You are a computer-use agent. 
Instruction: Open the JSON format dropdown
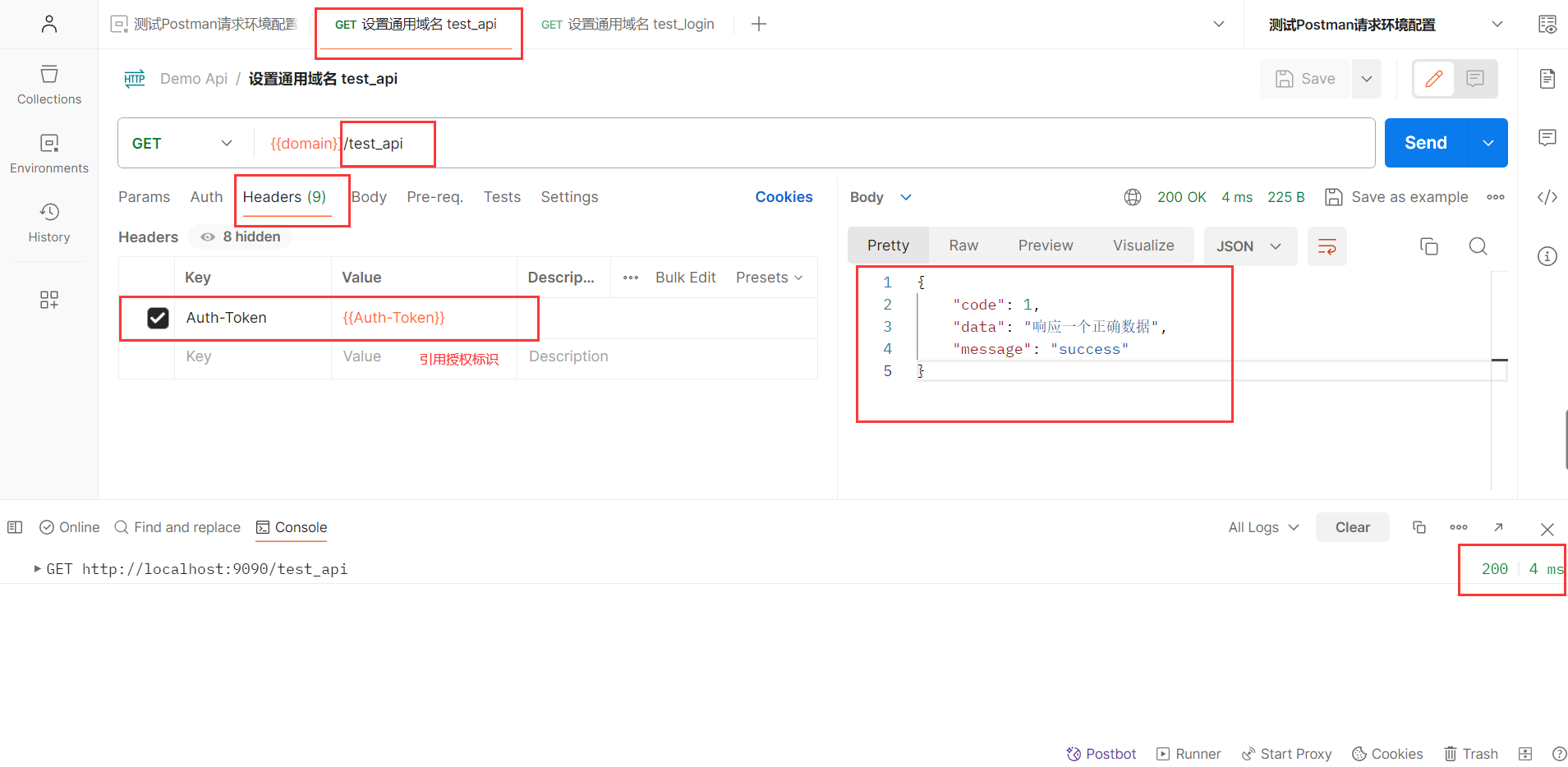coord(1250,246)
